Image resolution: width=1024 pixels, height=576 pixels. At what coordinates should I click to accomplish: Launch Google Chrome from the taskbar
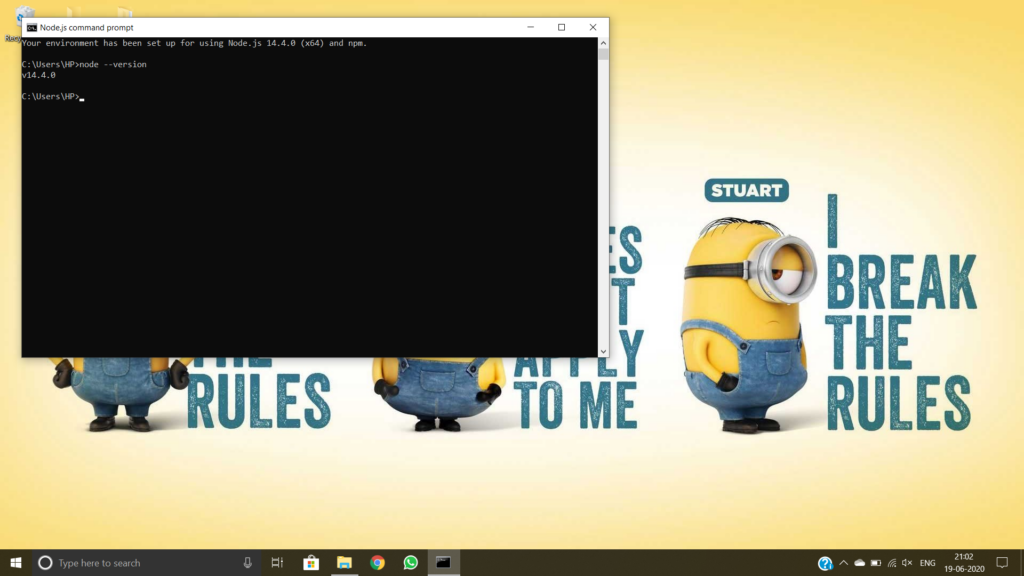(x=377, y=562)
